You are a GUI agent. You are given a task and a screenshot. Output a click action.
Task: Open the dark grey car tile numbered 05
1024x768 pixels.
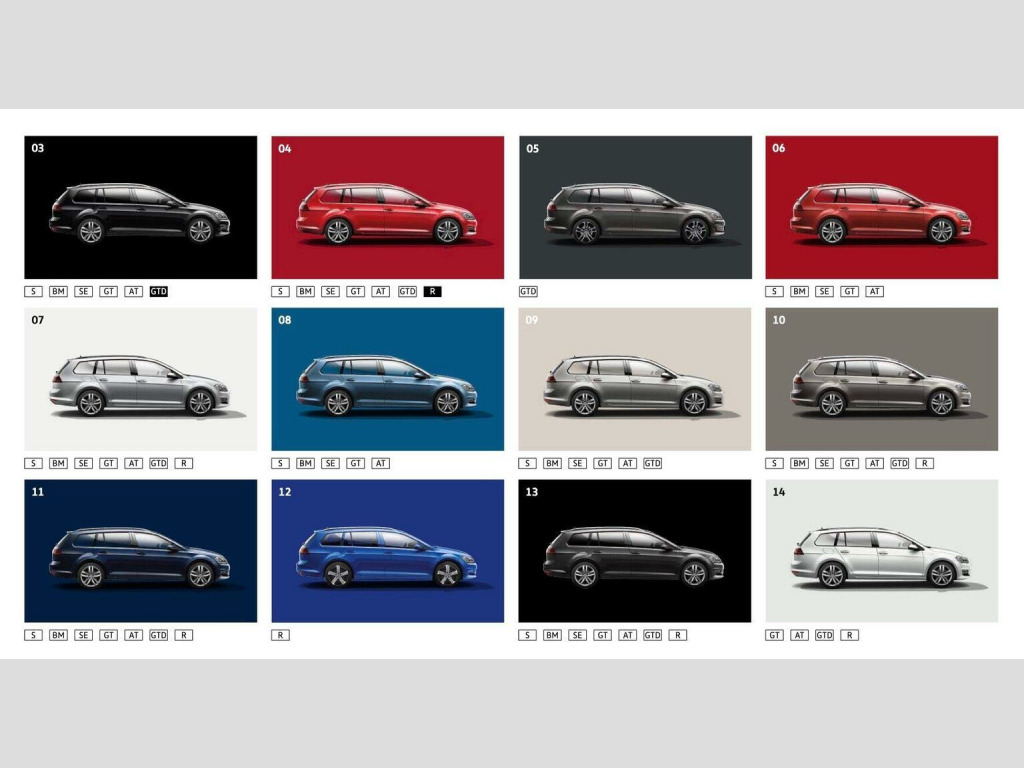coord(634,207)
